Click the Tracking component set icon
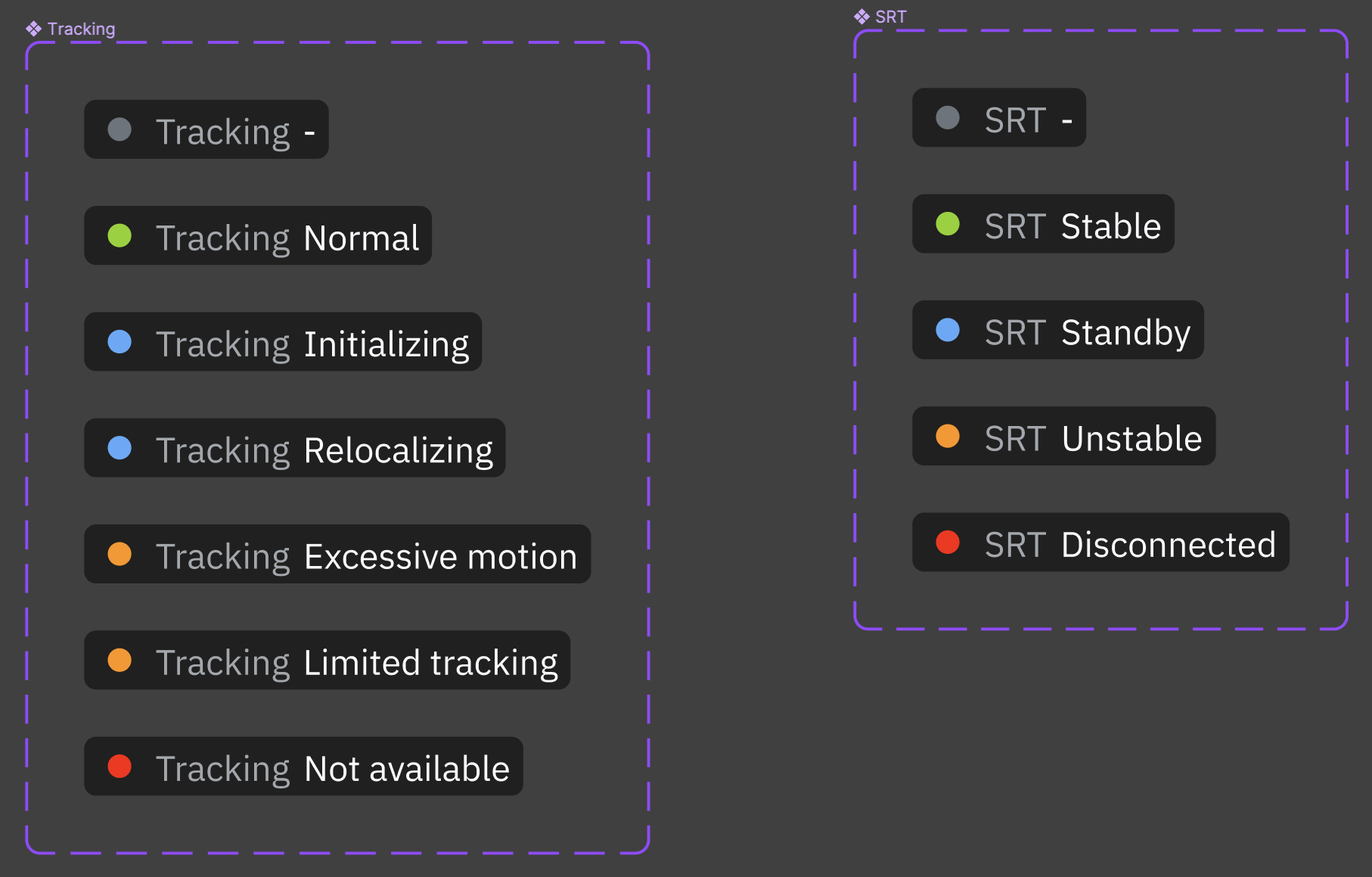The image size is (1372, 877). point(33,29)
